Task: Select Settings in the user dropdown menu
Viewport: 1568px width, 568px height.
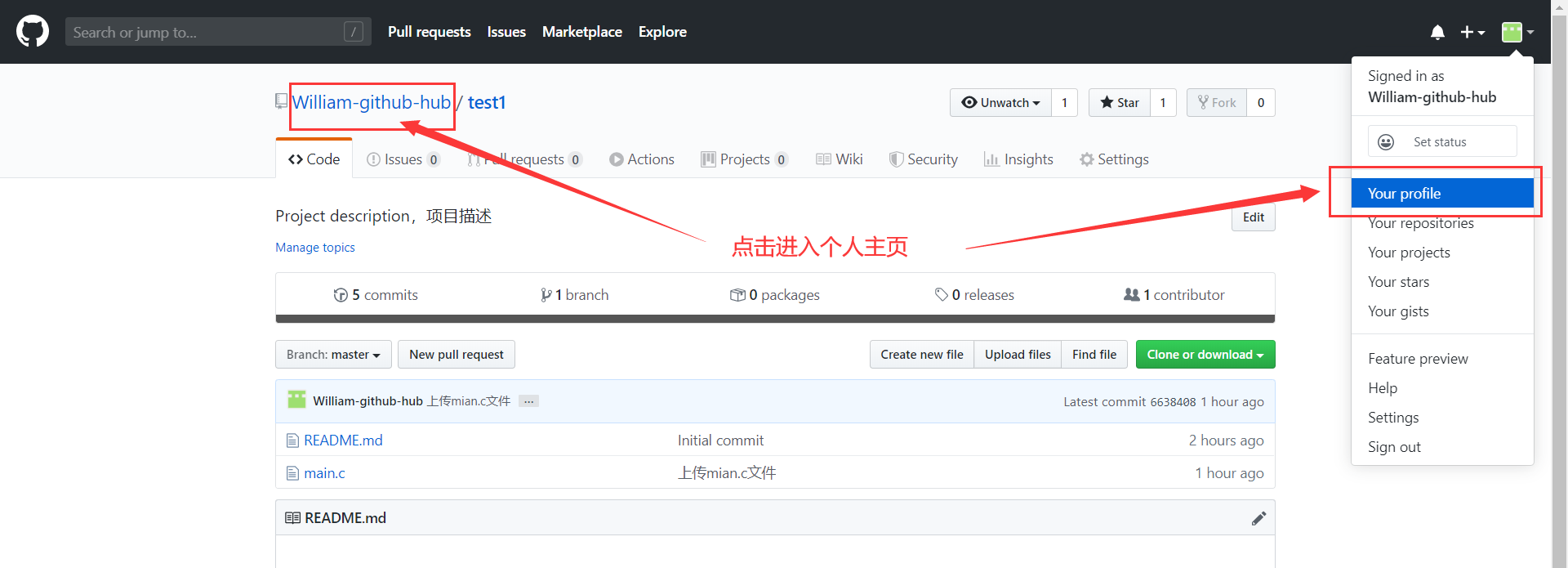Action: click(x=1442, y=418)
